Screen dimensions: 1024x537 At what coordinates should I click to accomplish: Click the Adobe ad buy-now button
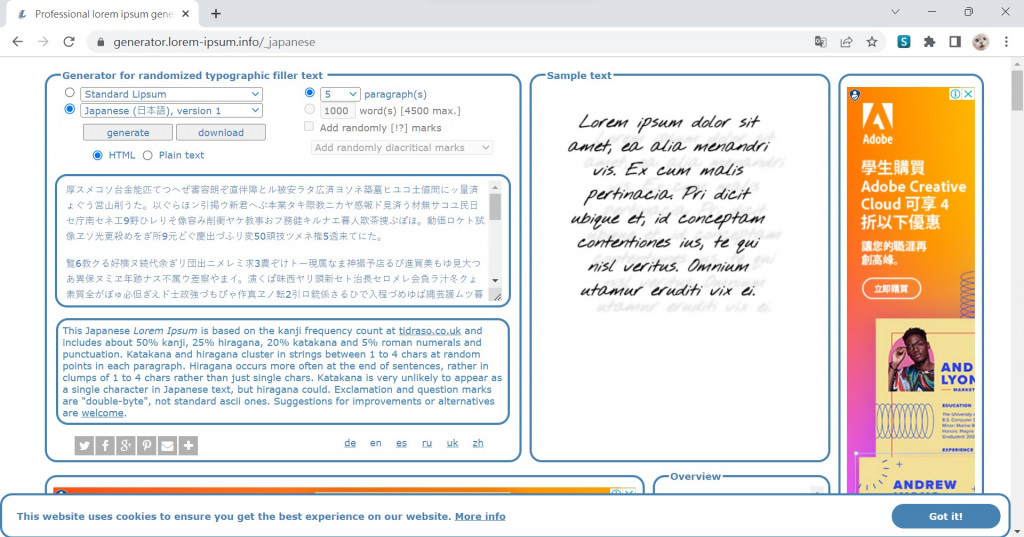pos(891,288)
